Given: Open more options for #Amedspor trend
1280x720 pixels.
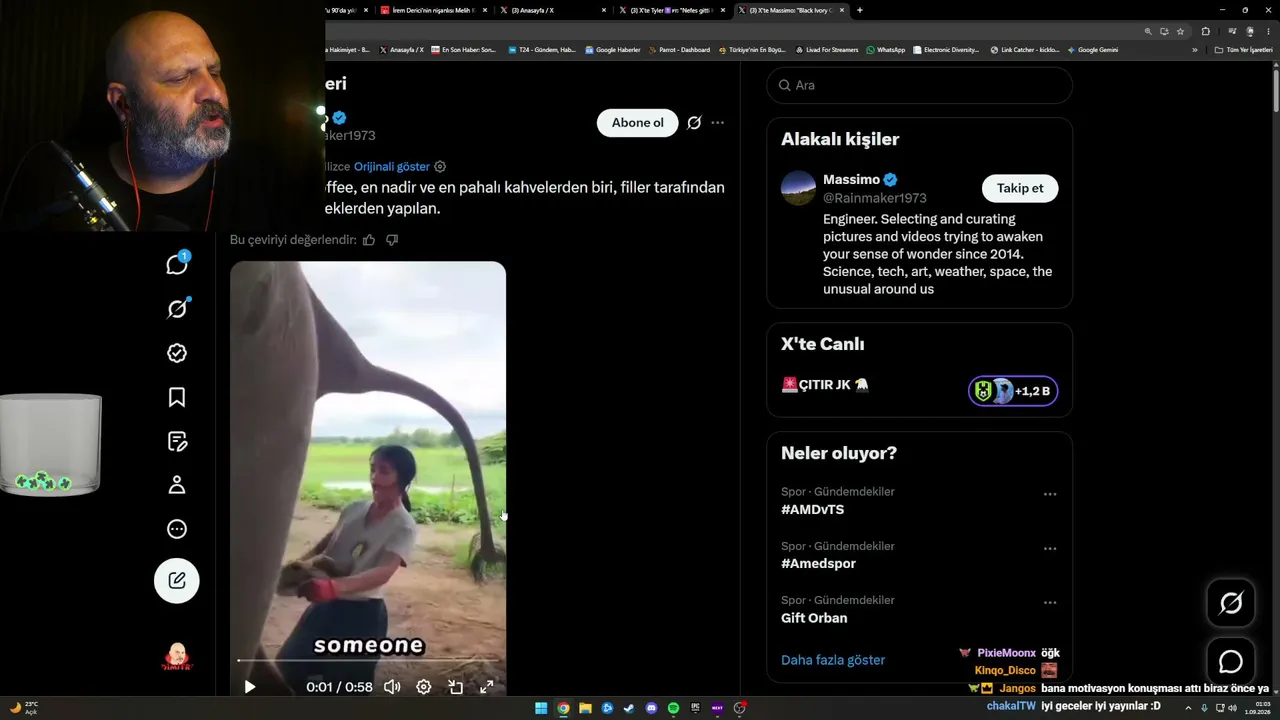Looking at the screenshot, I should coord(1050,548).
